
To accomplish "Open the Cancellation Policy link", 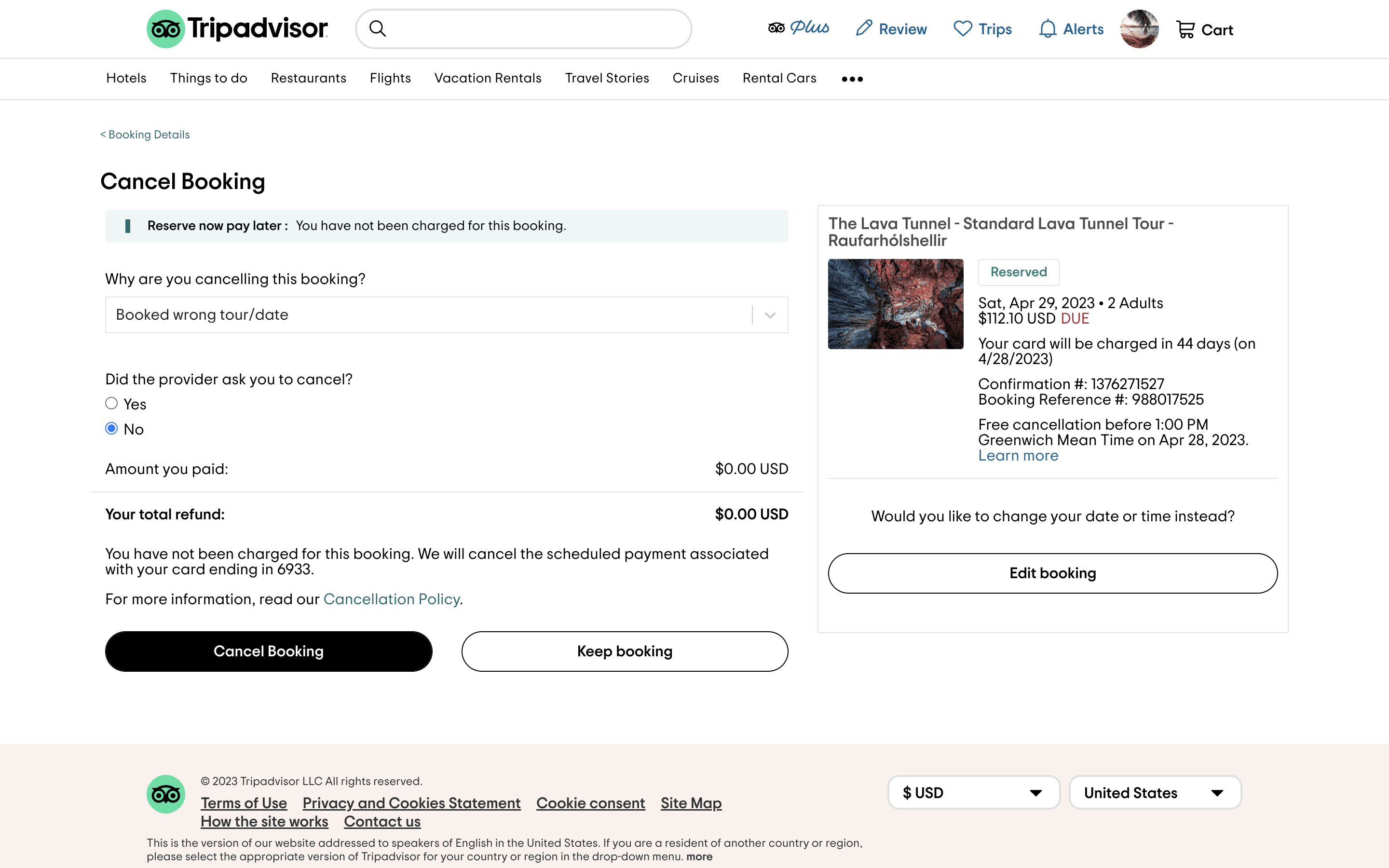I will 392,599.
